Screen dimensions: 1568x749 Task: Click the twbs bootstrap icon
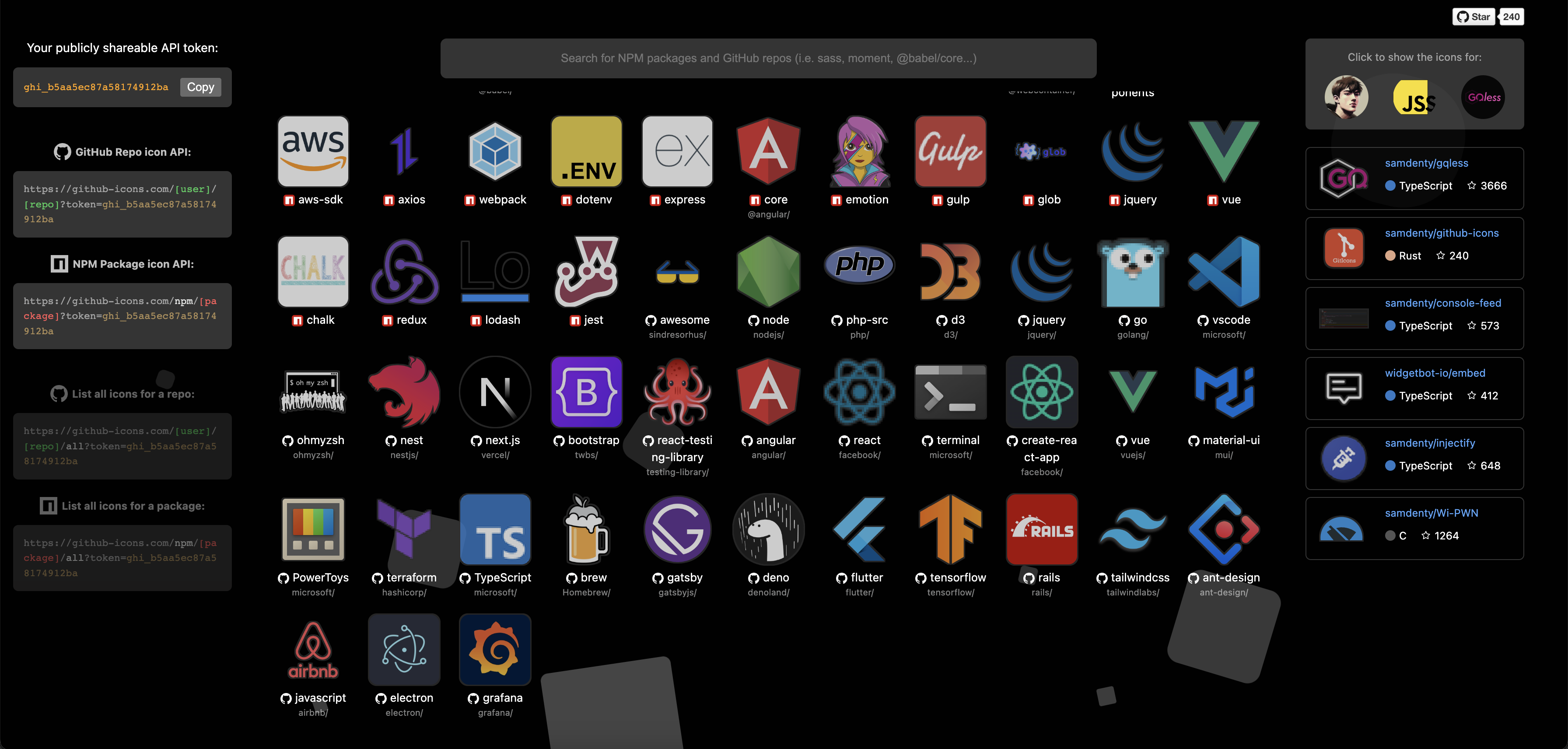click(x=586, y=392)
